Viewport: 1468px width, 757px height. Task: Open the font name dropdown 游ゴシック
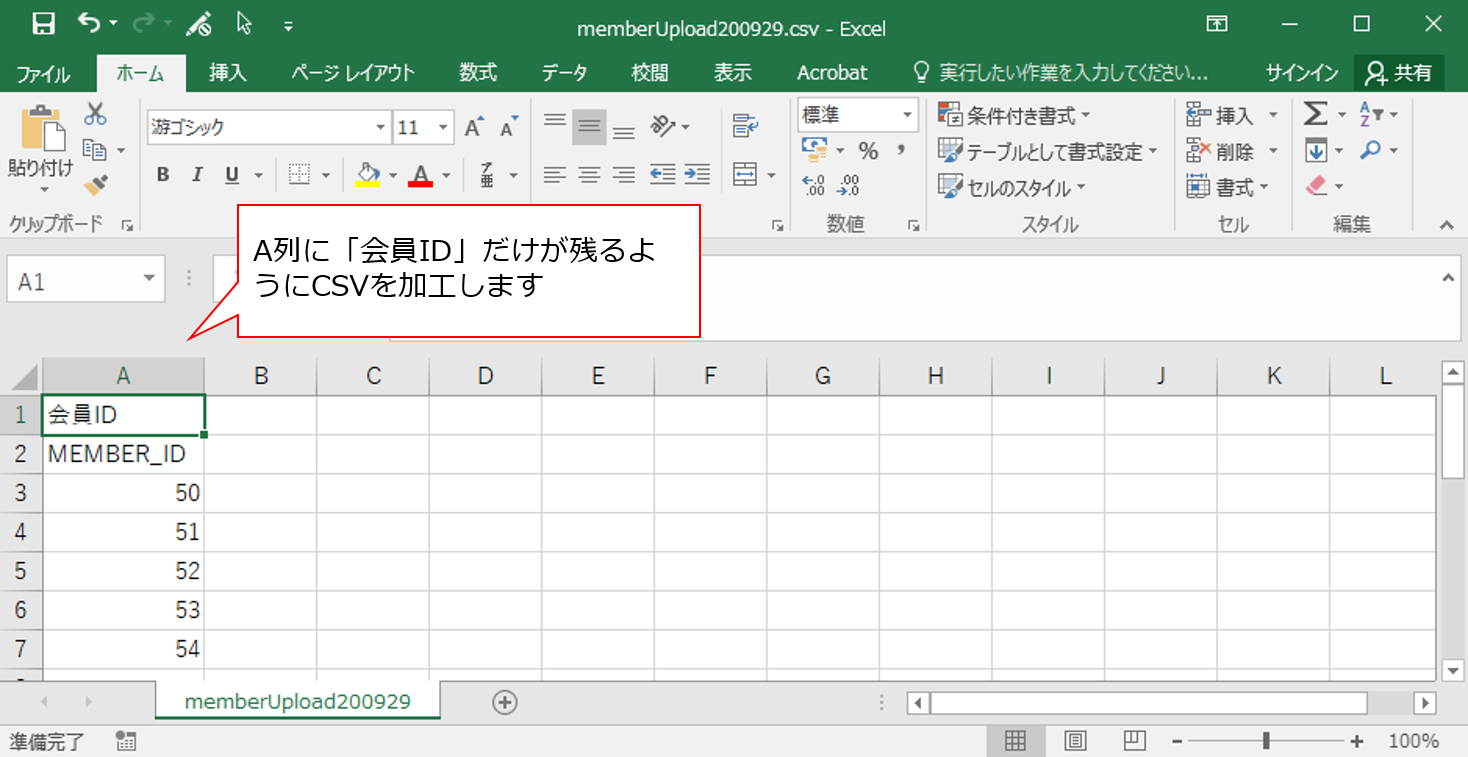click(380, 128)
